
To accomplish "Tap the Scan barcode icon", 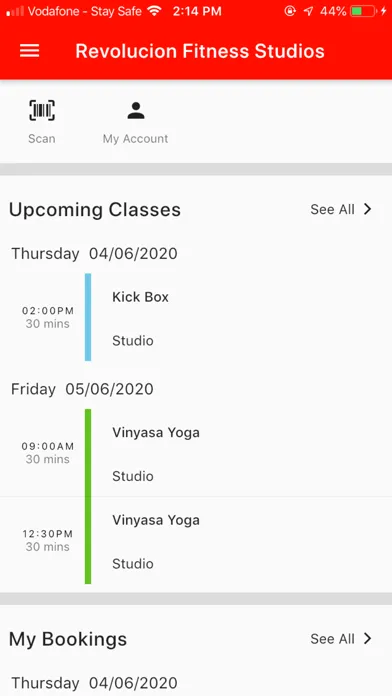I will click(42, 110).
